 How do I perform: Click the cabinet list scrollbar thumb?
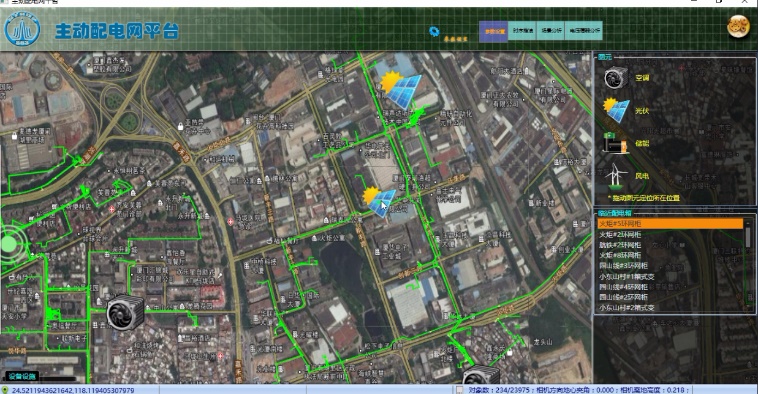click(748, 236)
